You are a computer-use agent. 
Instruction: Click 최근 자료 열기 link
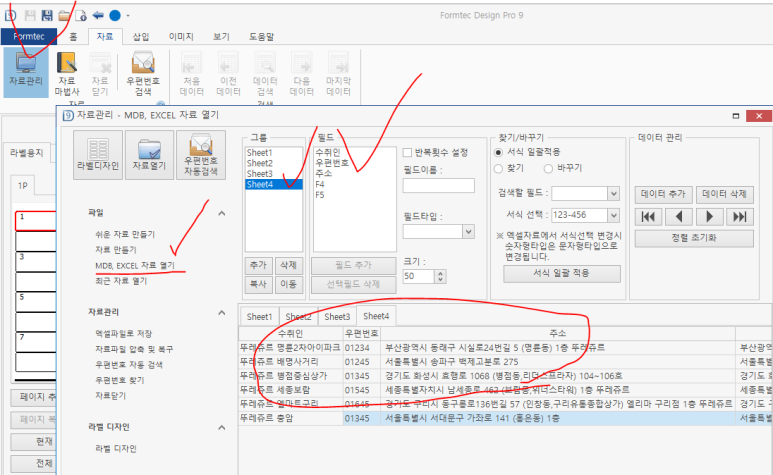[x=121, y=281]
